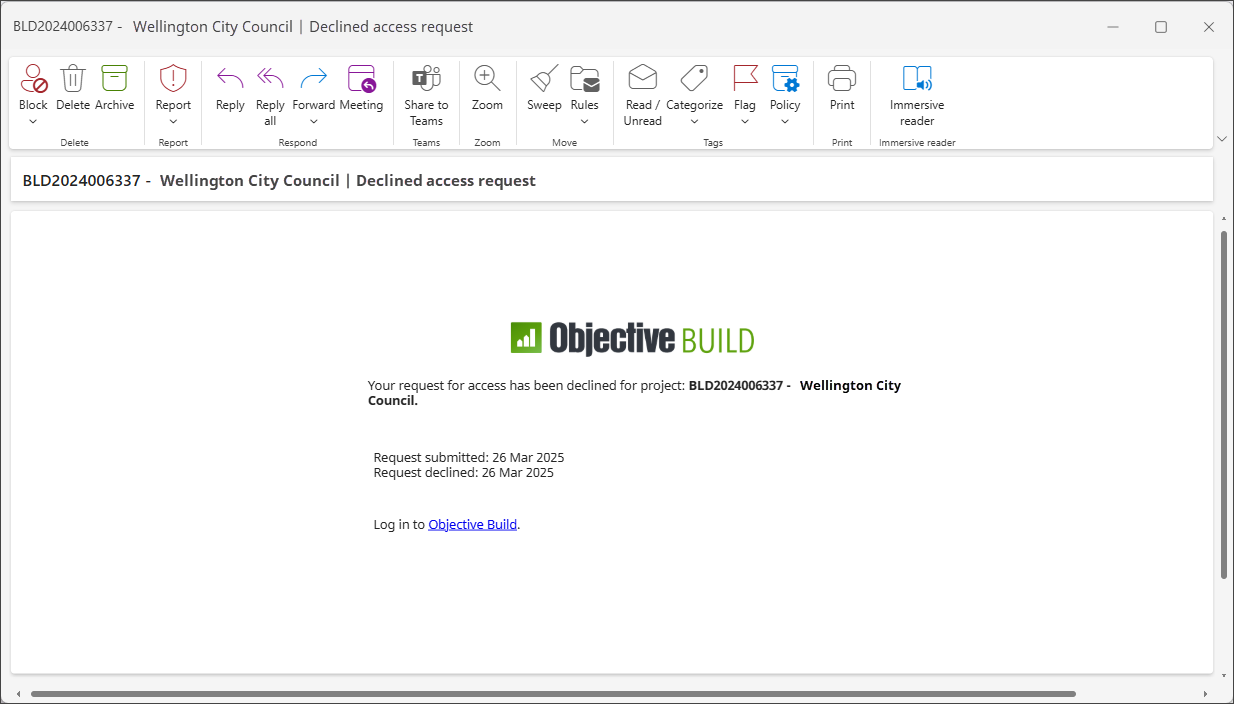The width and height of the screenshot is (1234, 704).
Task: Share the email to Teams
Action: click(426, 95)
